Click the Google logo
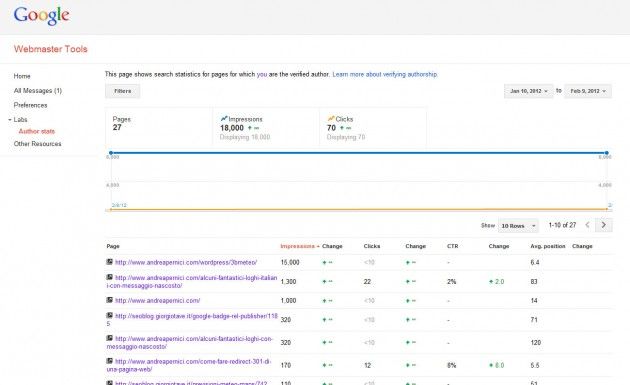 41,15
